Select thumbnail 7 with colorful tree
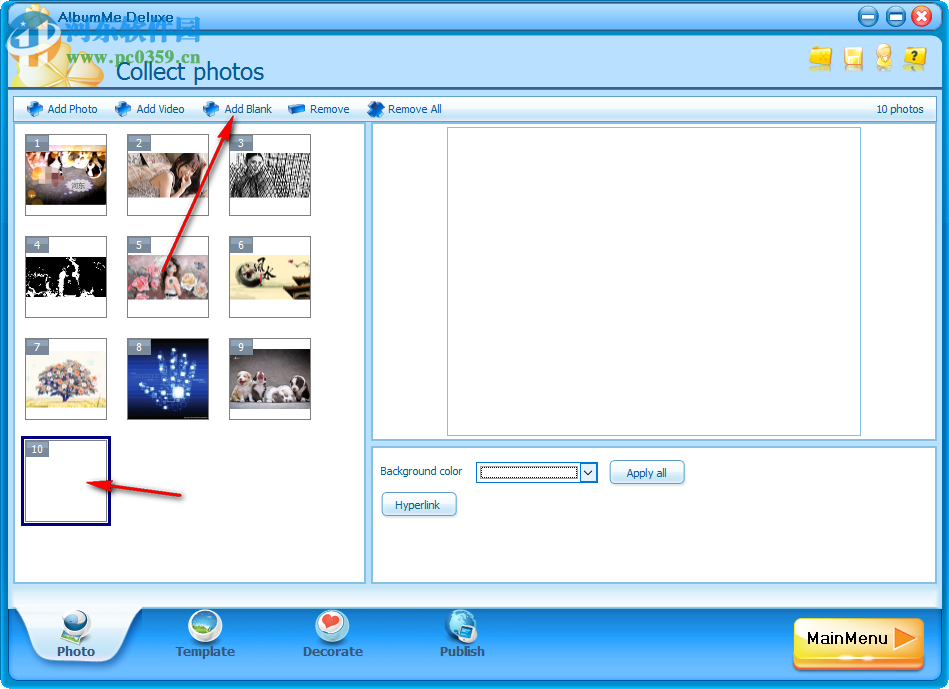 (x=66, y=379)
